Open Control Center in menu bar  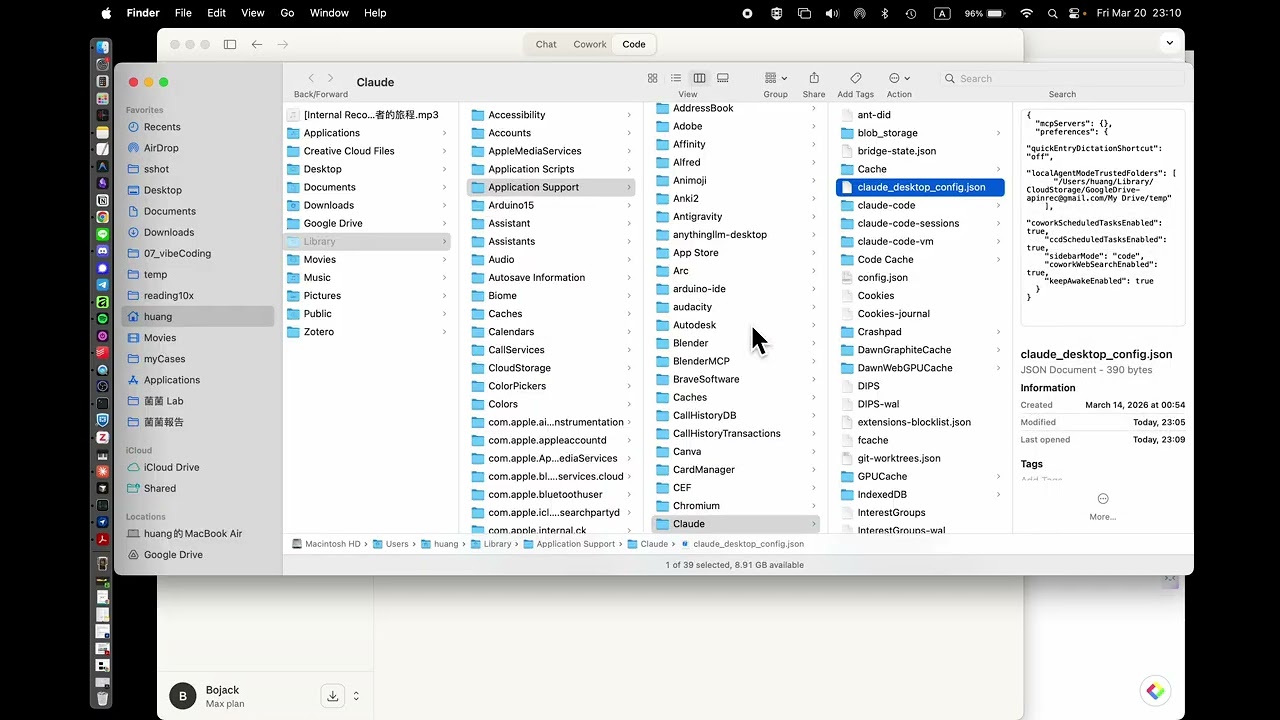(1076, 13)
